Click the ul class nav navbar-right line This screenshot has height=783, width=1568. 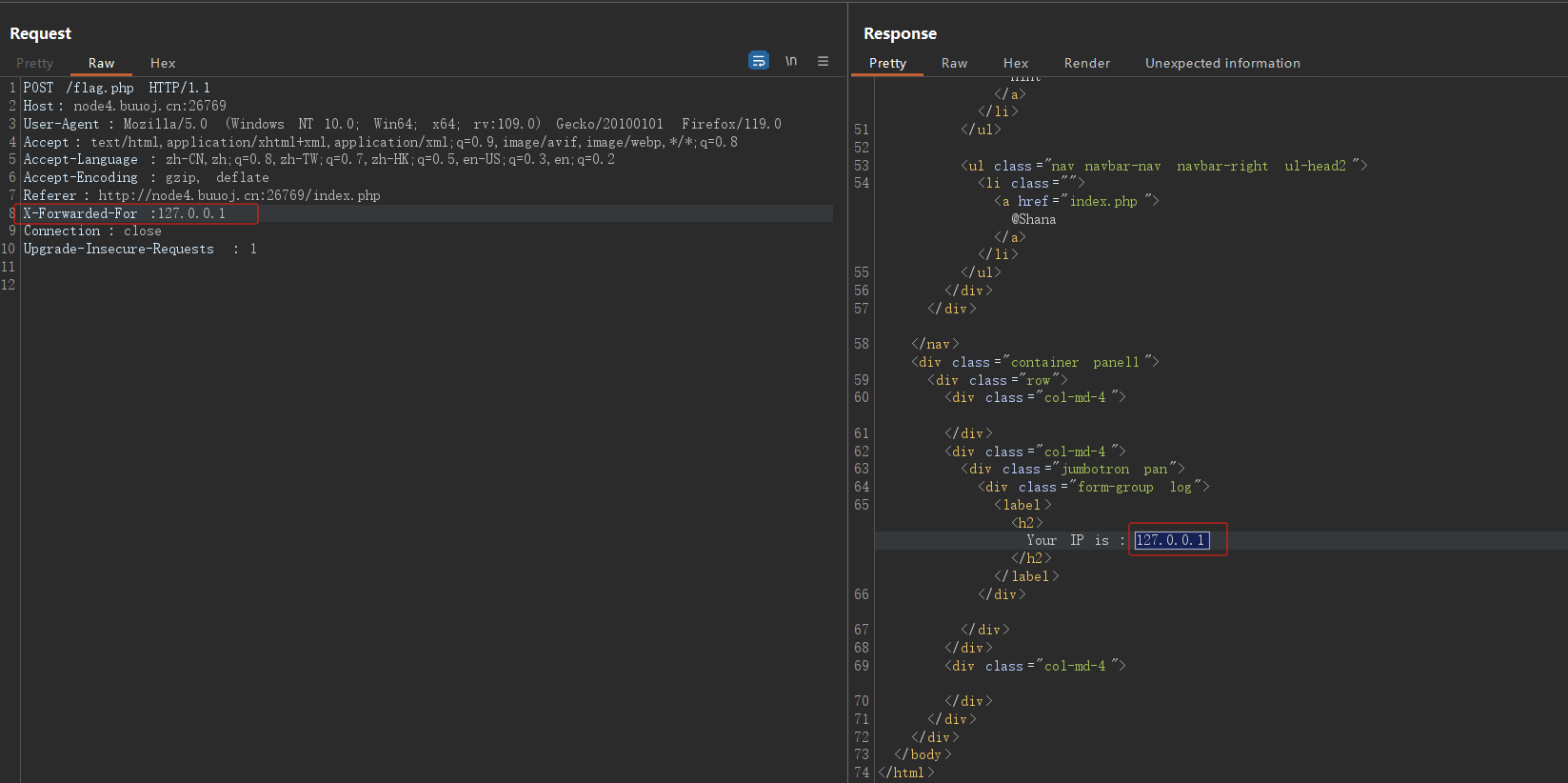click(1163, 166)
